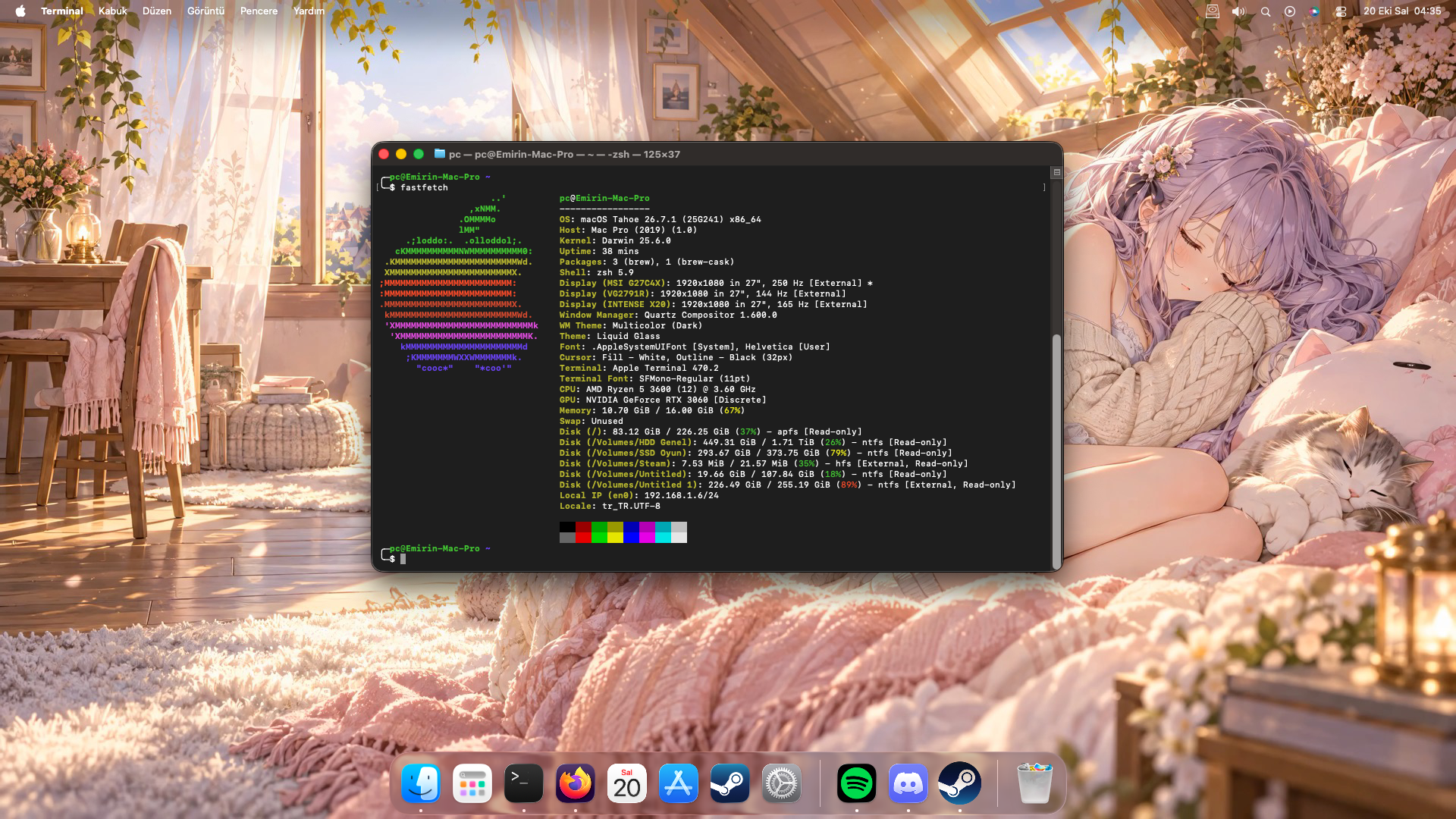Open the Yardım menu

click(309, 11)
